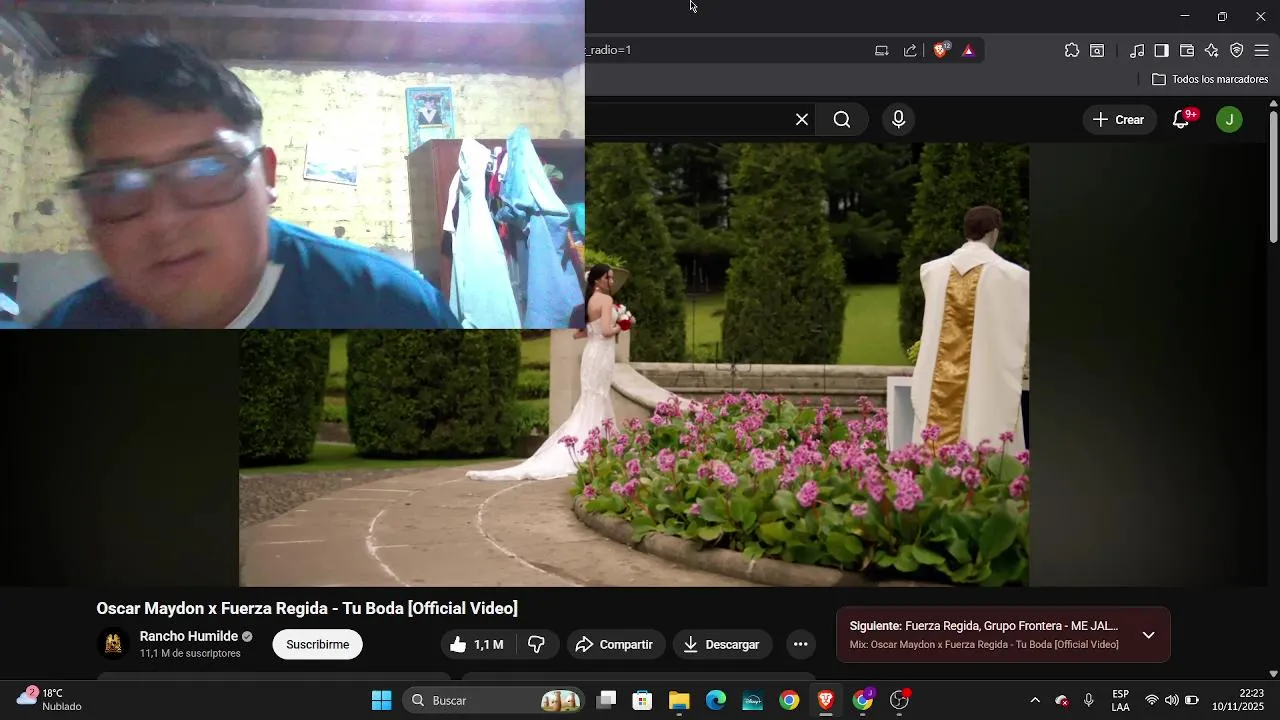Toggle the browser sidebar panel icon
The height and width of the screenshot is (720, 1280).
pyautogui.click(x=1162, y=50)
